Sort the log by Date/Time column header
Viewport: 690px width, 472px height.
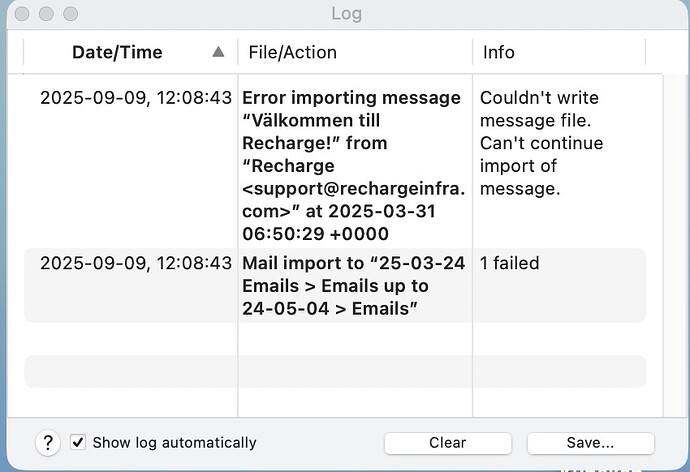pyautogui.click(x=117, y=52)
